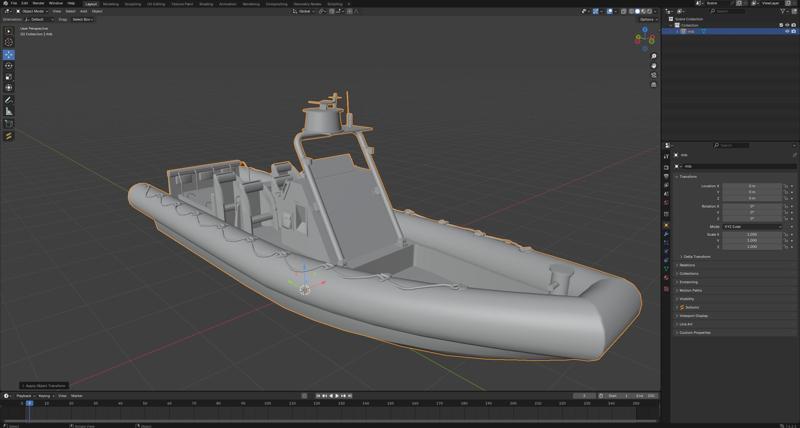Pick the Scale tool from the left toolbar

pos(9,77)
